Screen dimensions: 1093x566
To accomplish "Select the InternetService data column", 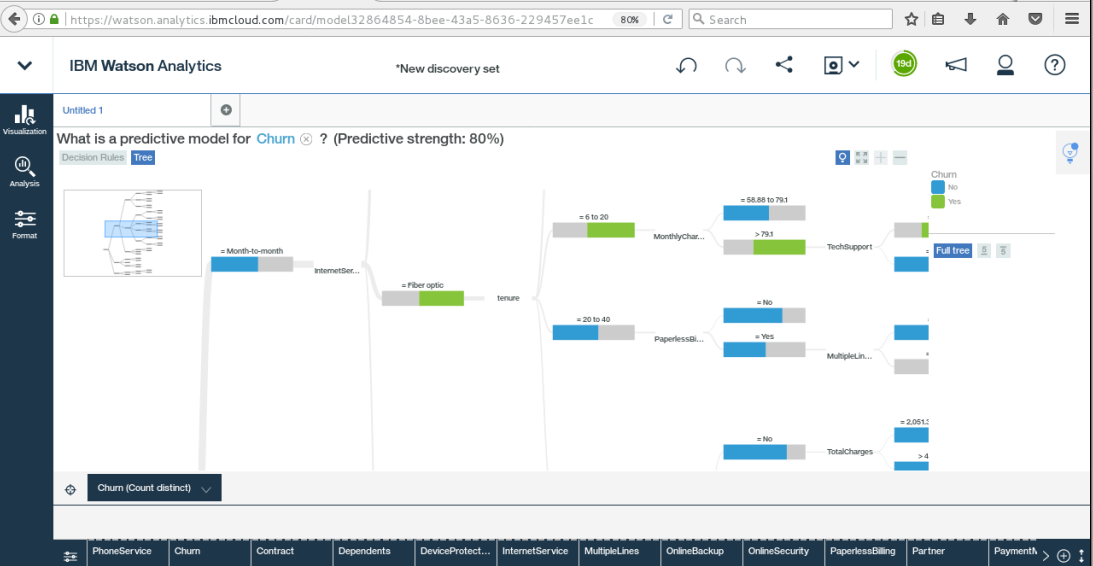I will (537, 551).
